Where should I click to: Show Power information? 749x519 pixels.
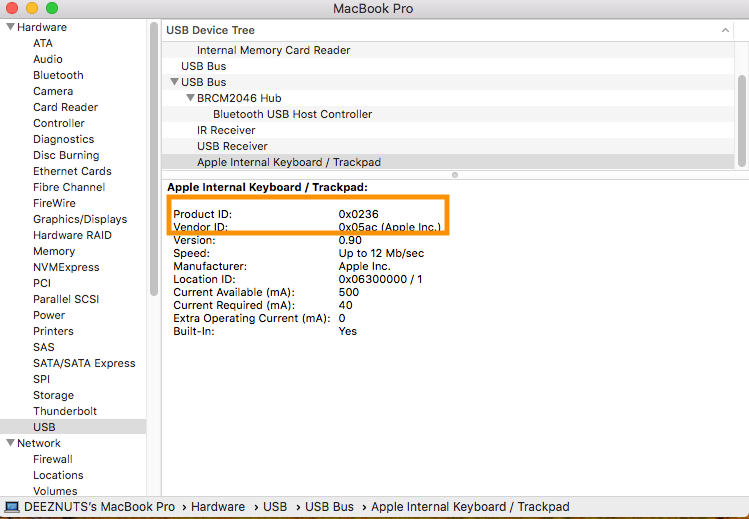point(49,315)
